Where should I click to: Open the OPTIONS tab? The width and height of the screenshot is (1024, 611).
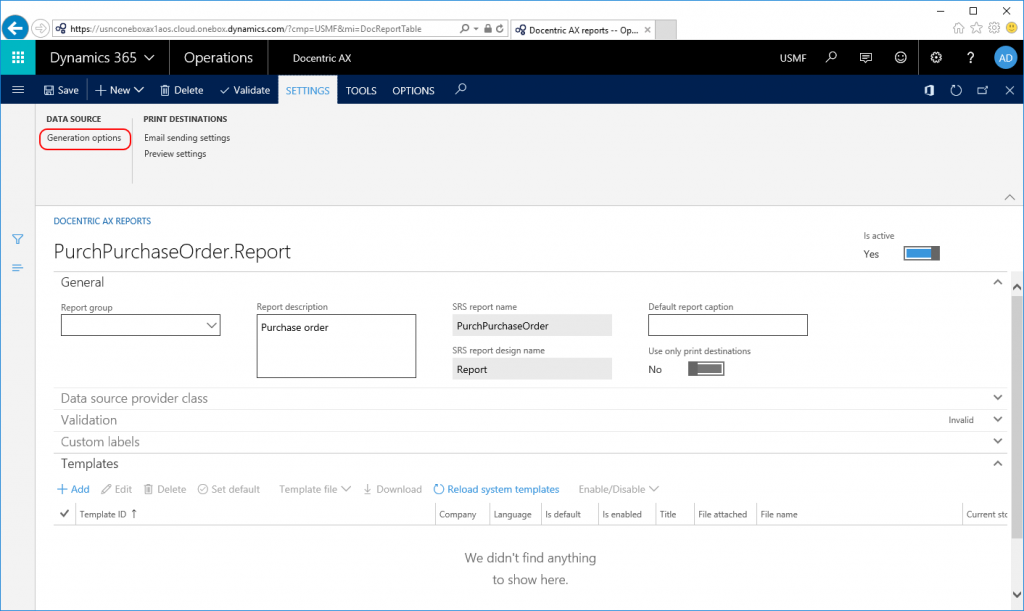413,90
